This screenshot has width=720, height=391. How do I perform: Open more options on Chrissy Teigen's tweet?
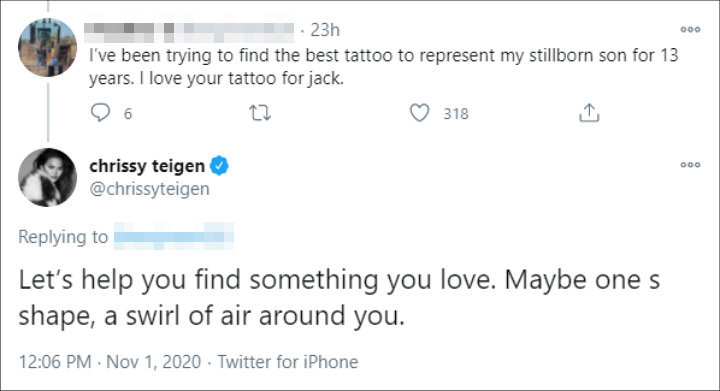tap(690, 165)
